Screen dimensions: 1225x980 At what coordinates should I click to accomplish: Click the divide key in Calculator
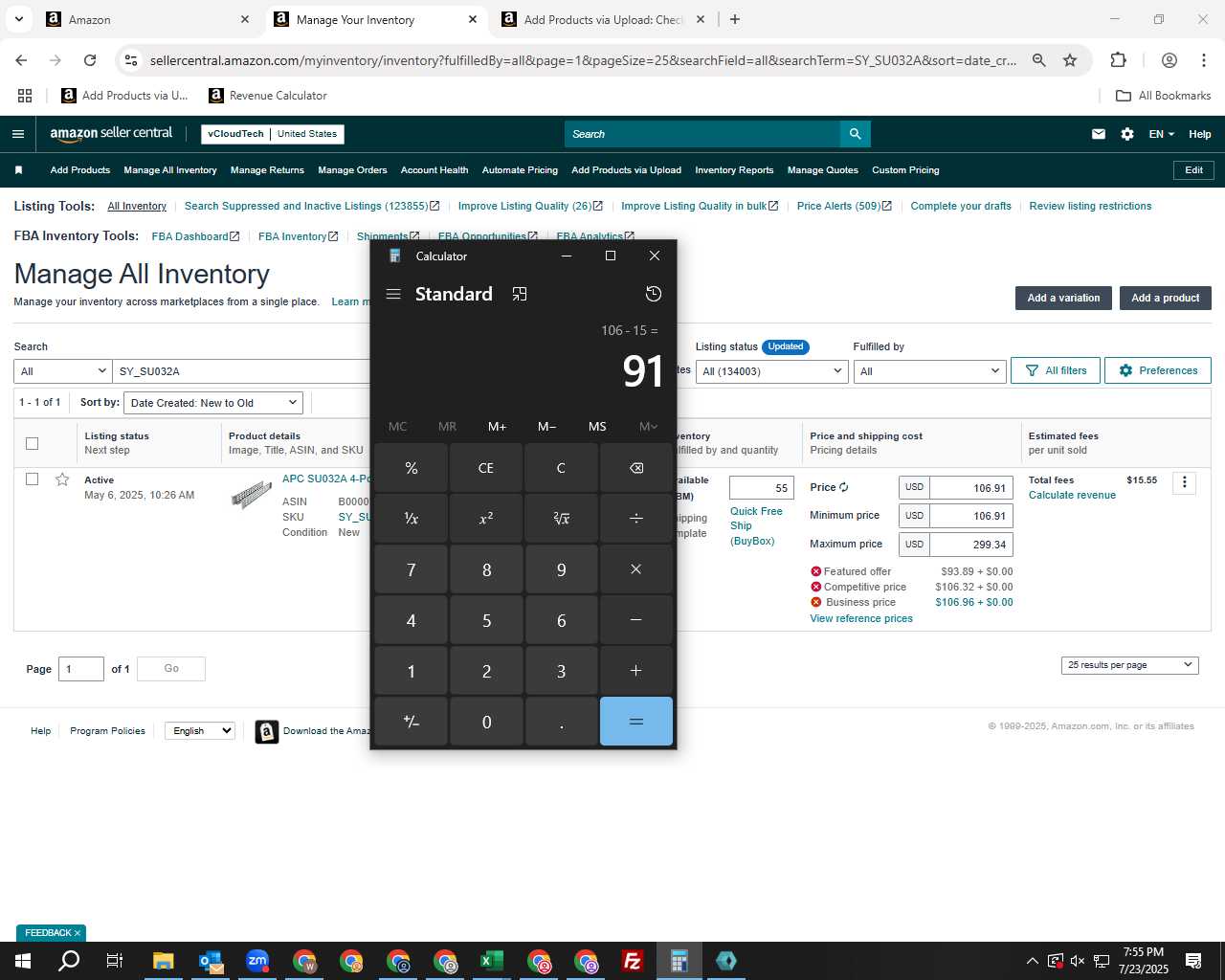[636, 519]
